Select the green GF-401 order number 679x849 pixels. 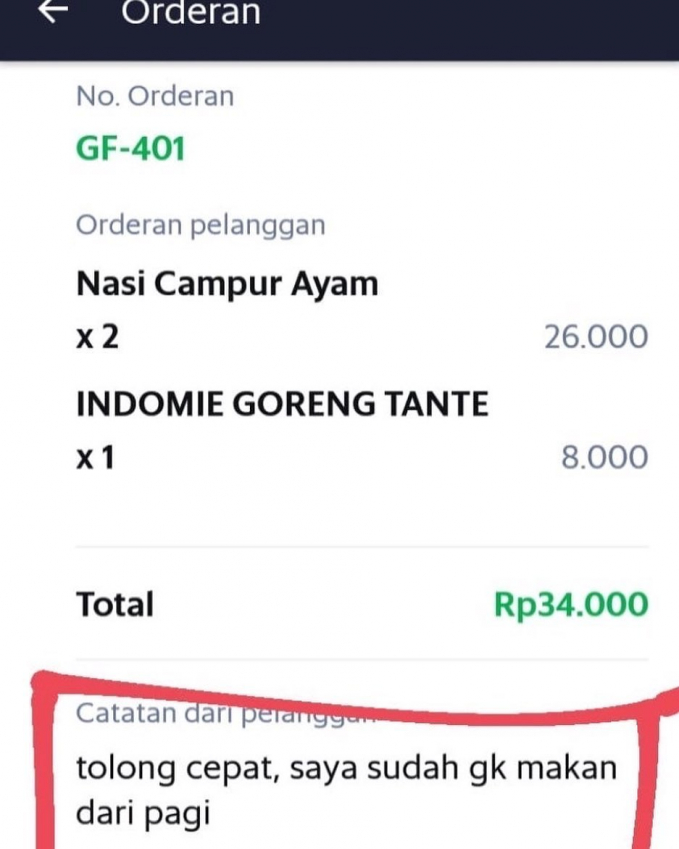tap(130, 149)
